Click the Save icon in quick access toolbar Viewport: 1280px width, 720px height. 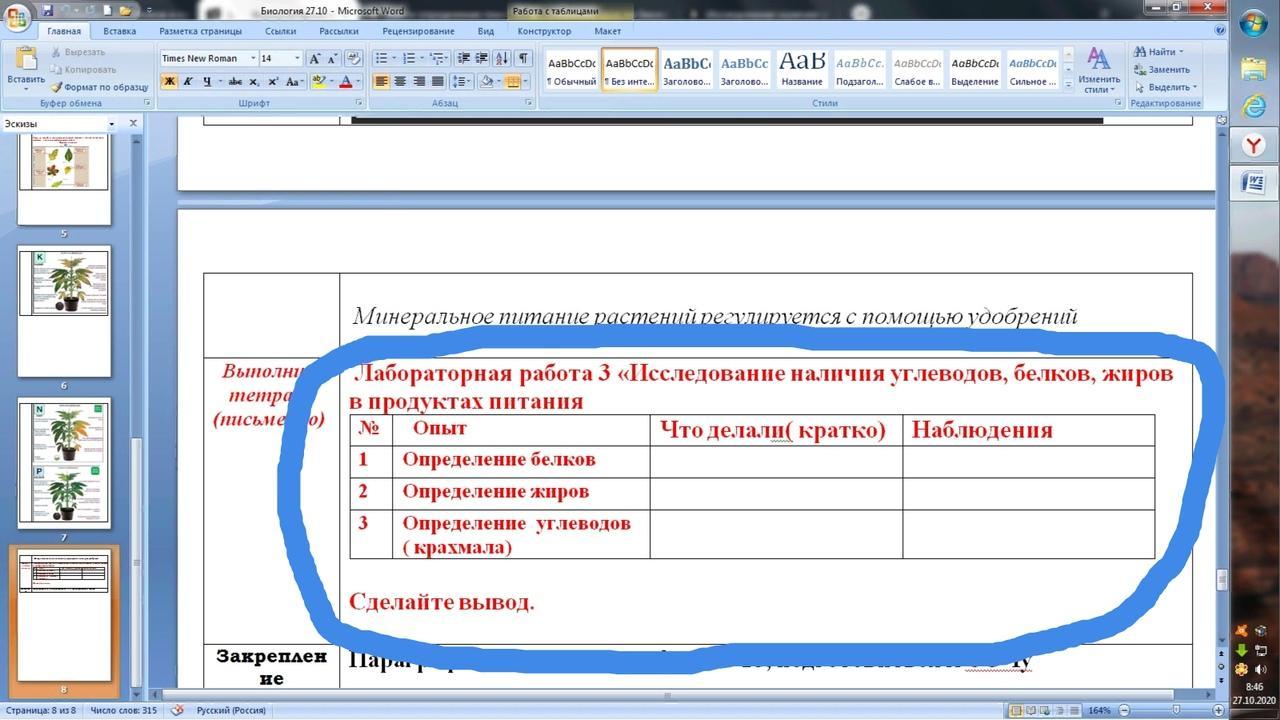48,10
